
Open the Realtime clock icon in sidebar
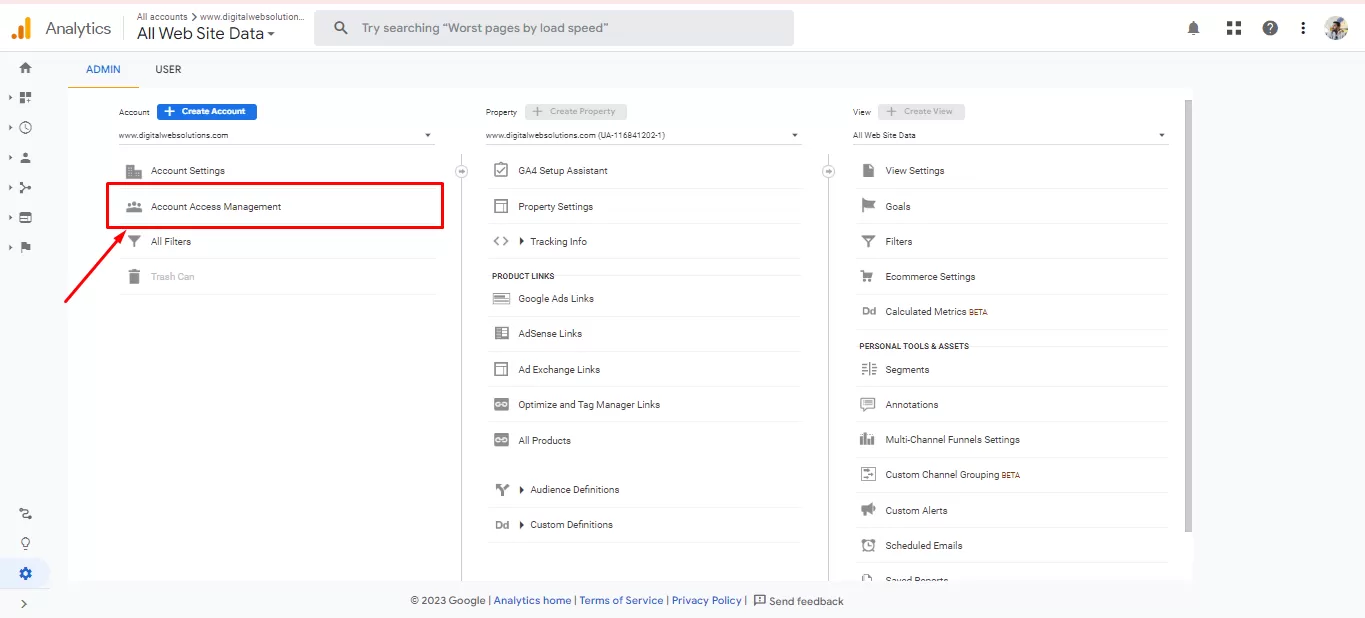coord(25,128)
